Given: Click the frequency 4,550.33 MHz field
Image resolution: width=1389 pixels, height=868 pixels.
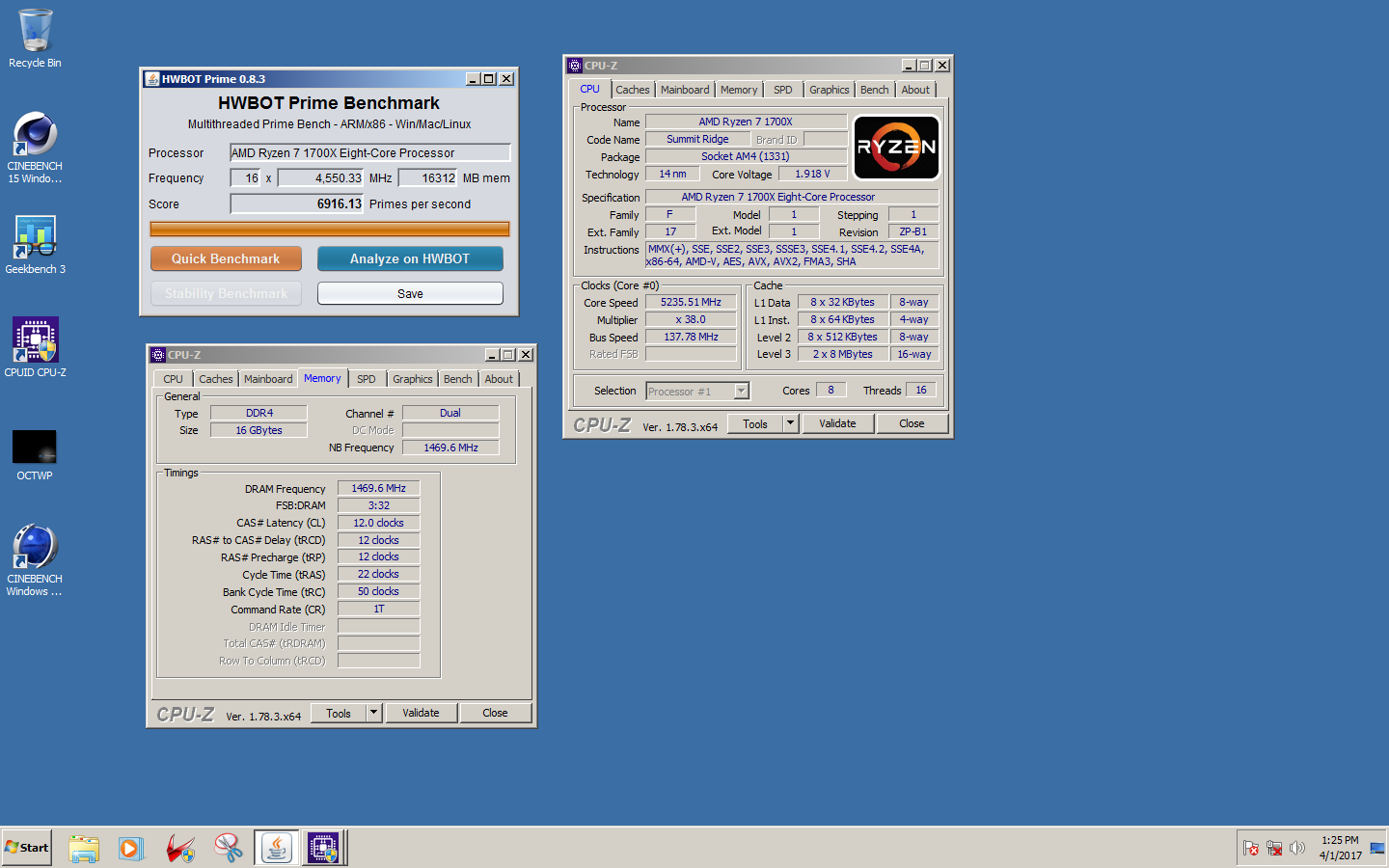Looking at the screenshot, I should click(x=321, y=177).
